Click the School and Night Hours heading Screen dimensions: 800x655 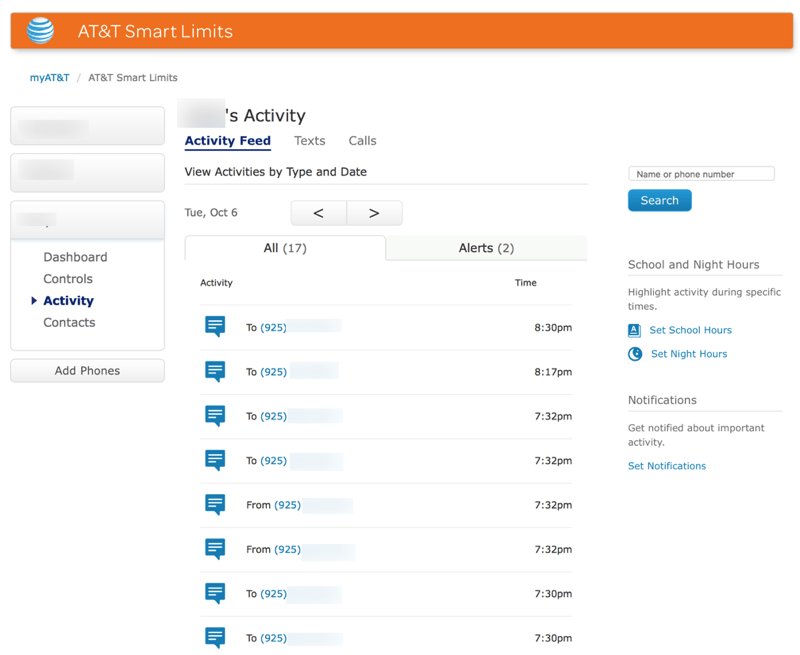pyautogui.click(x=693, y=265)
